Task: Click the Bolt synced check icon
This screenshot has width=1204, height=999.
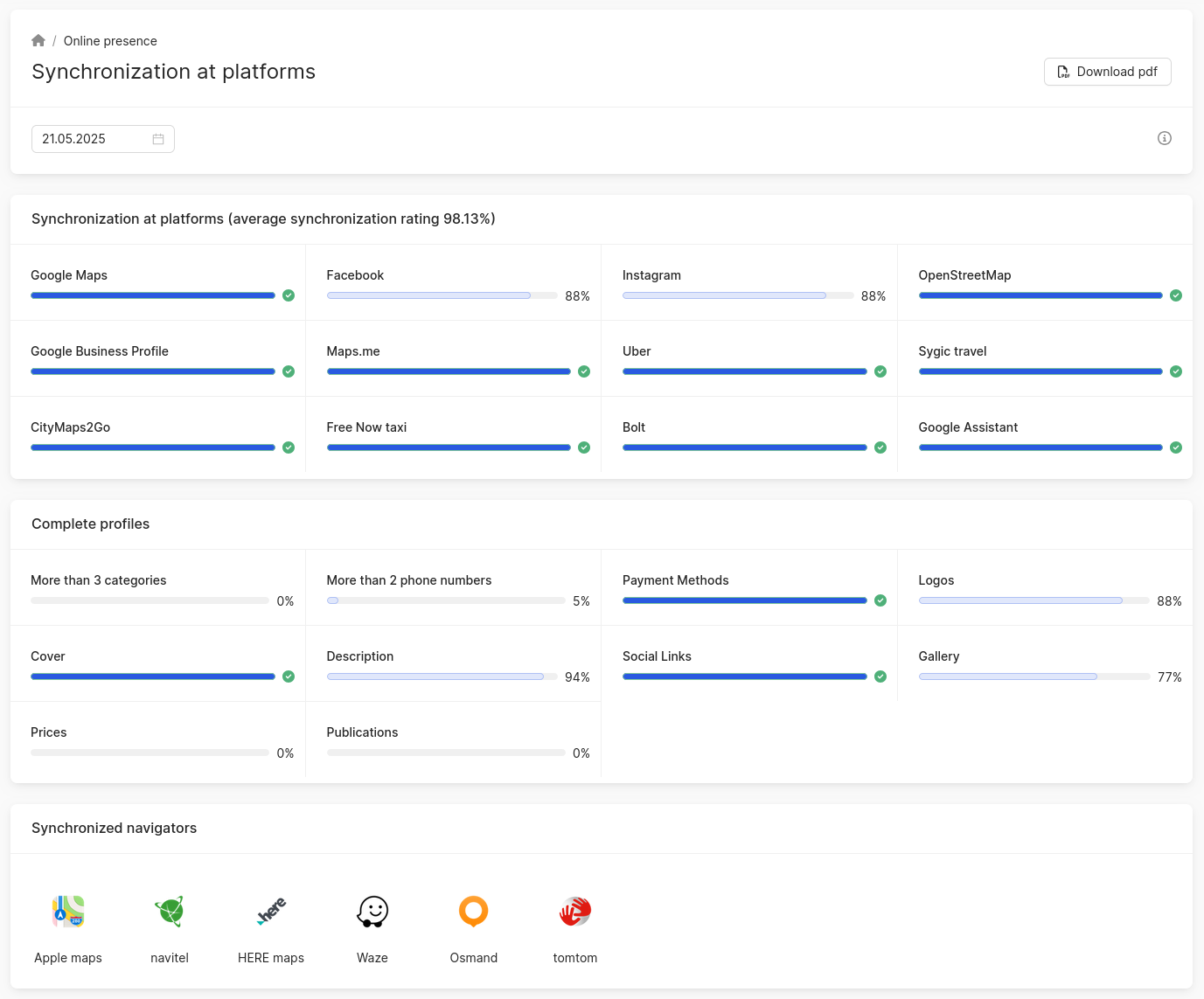Action: tap(880, 447)
